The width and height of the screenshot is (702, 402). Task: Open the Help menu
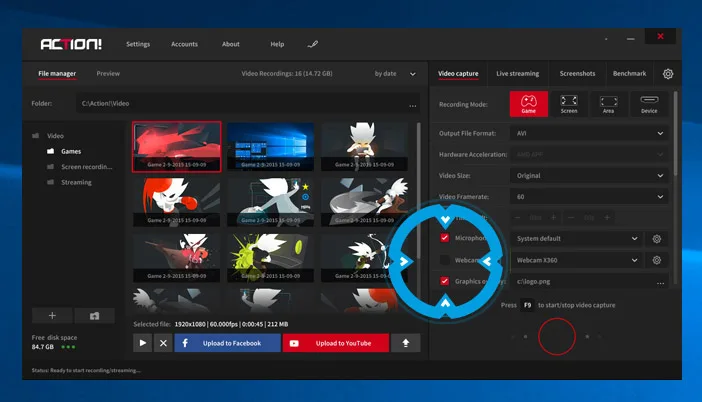click(277, 44)
